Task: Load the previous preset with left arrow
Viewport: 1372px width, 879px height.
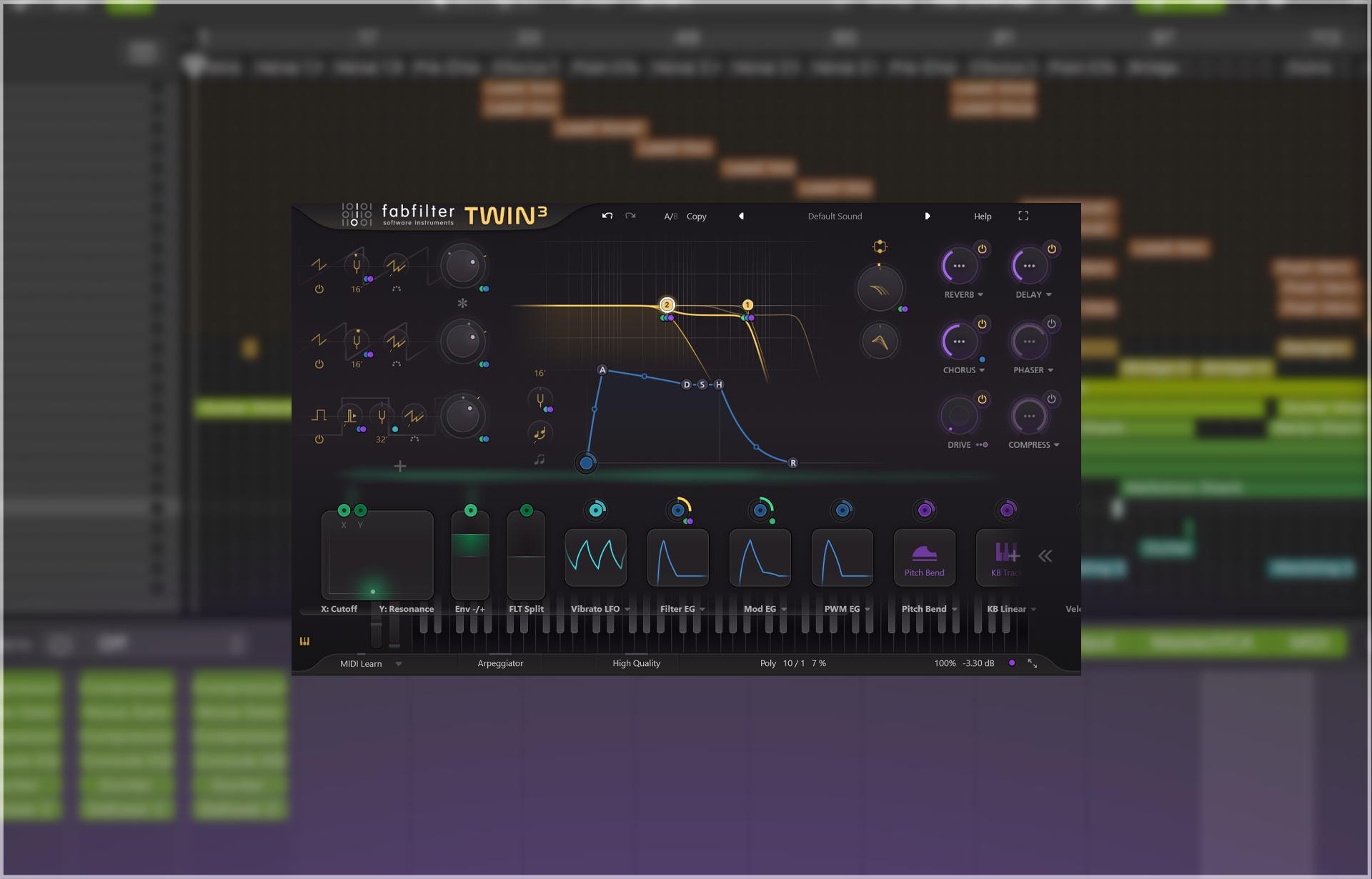Action: pos(741,216)
